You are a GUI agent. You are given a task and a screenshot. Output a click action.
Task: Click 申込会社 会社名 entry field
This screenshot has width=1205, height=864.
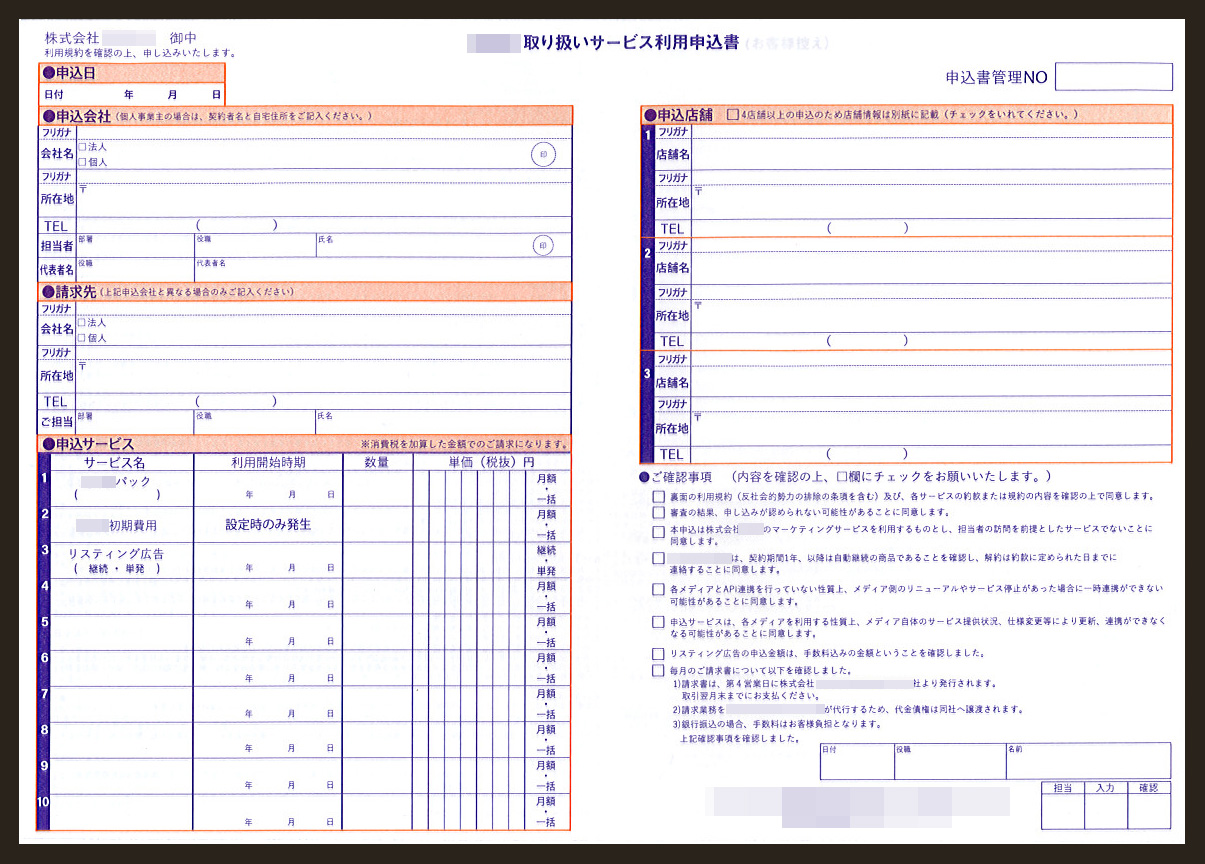[x=322, y=154]
